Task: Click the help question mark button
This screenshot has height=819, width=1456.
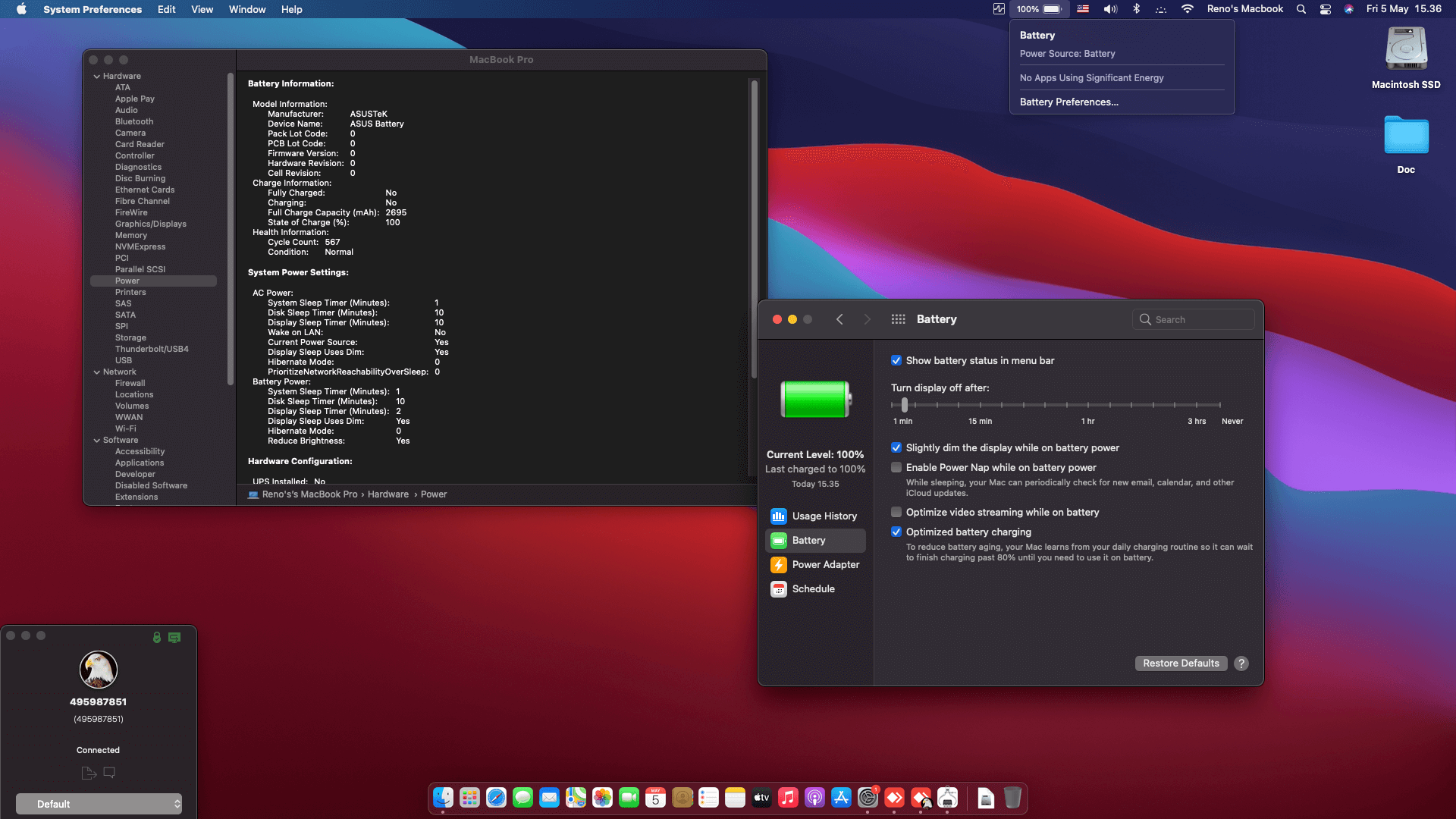Action: (1241, 664)
